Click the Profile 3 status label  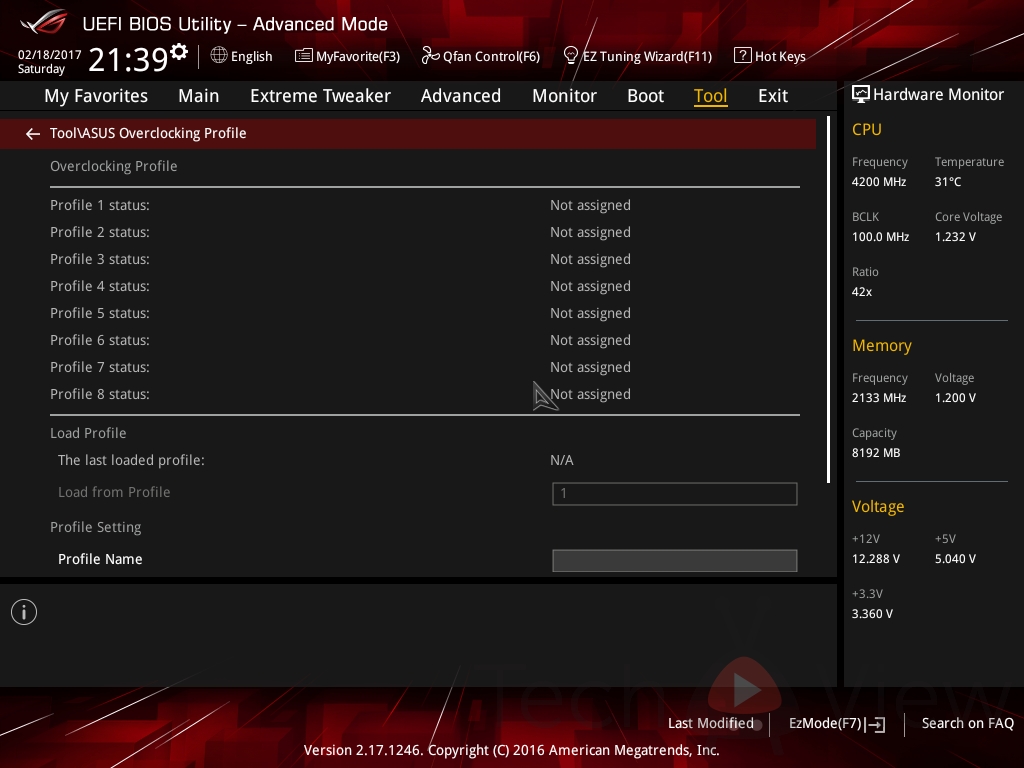point(100,259)
